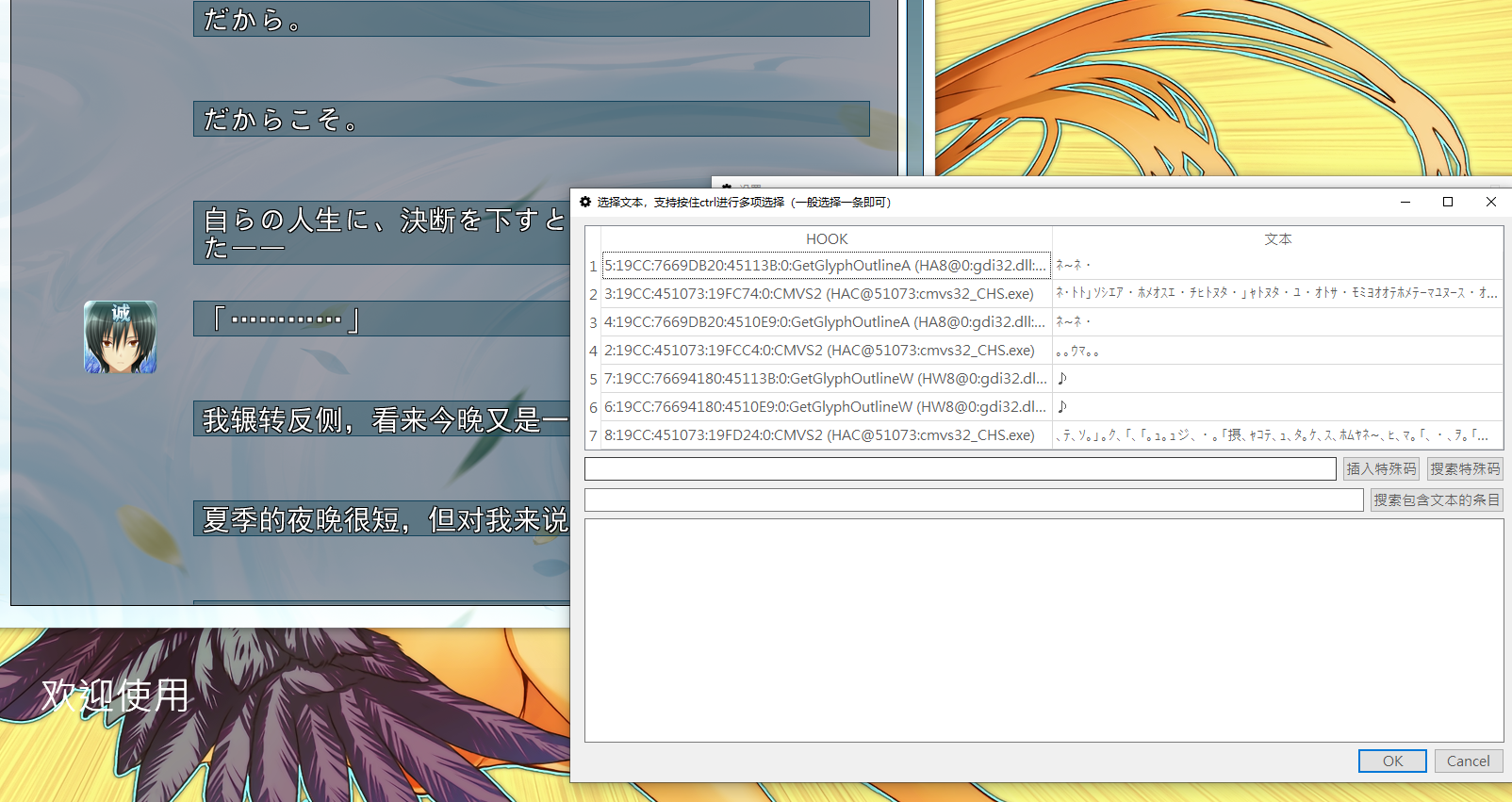Click the music note text in row 5
Screen dimensions: 1512x802
pyautogui.click(x=1062, y=379)
